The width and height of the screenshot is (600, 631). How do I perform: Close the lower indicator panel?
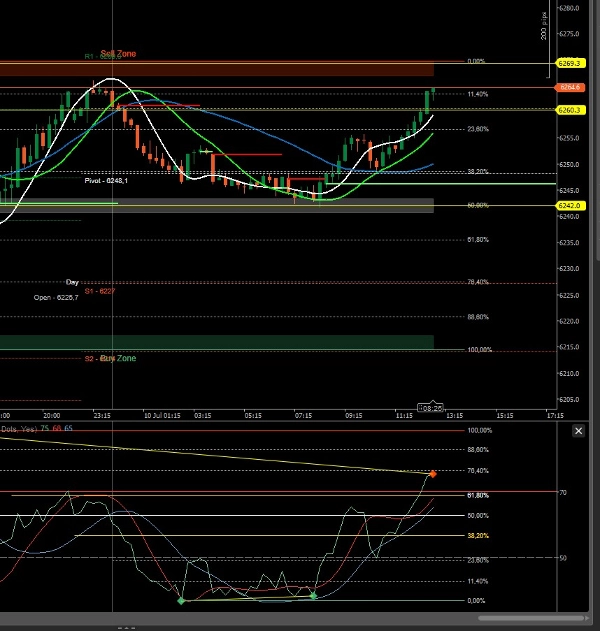click(x=578, y=430)
